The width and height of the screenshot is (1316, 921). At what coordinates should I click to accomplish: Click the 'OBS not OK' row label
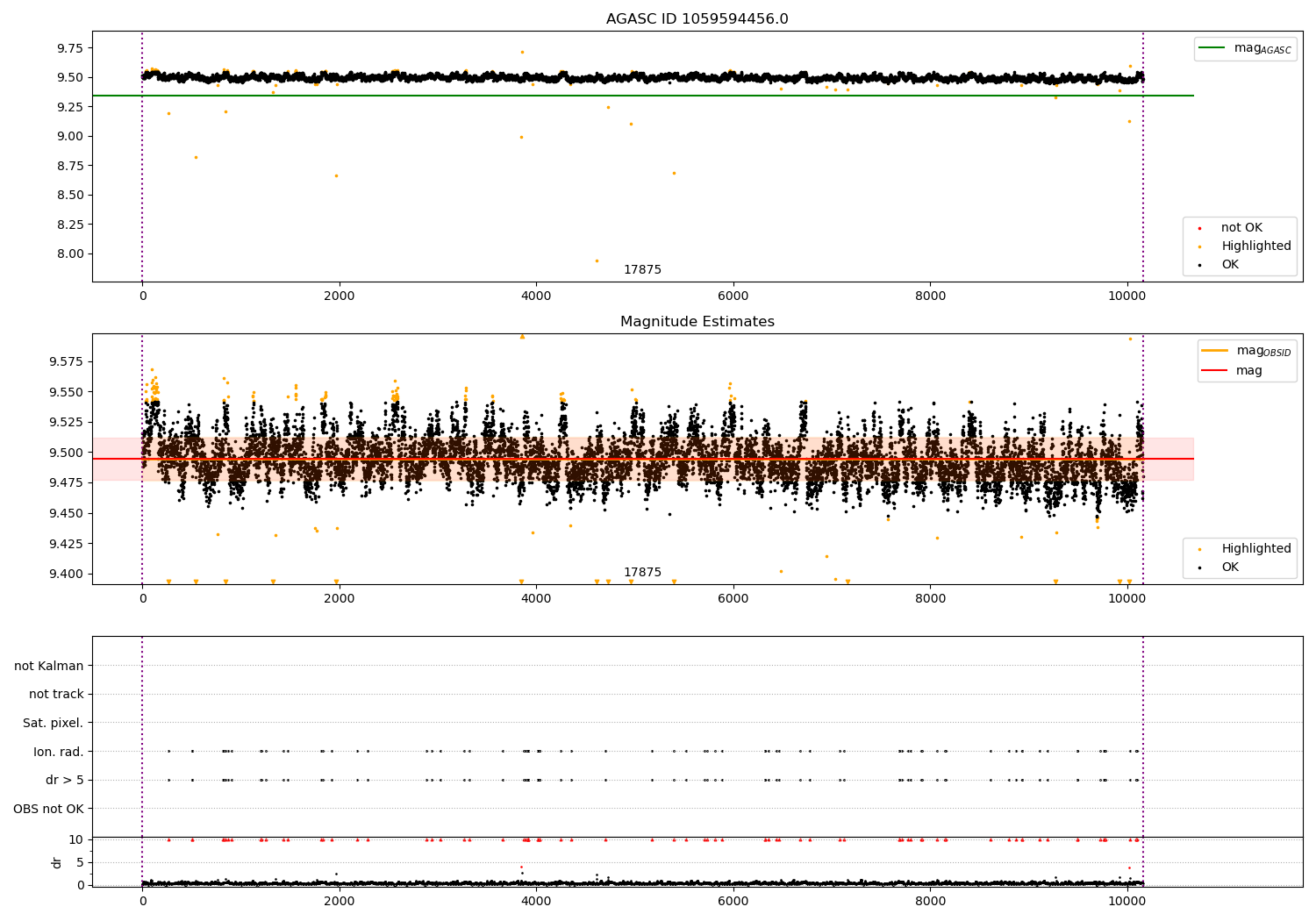pyautogui.click(x=49, y=809)
